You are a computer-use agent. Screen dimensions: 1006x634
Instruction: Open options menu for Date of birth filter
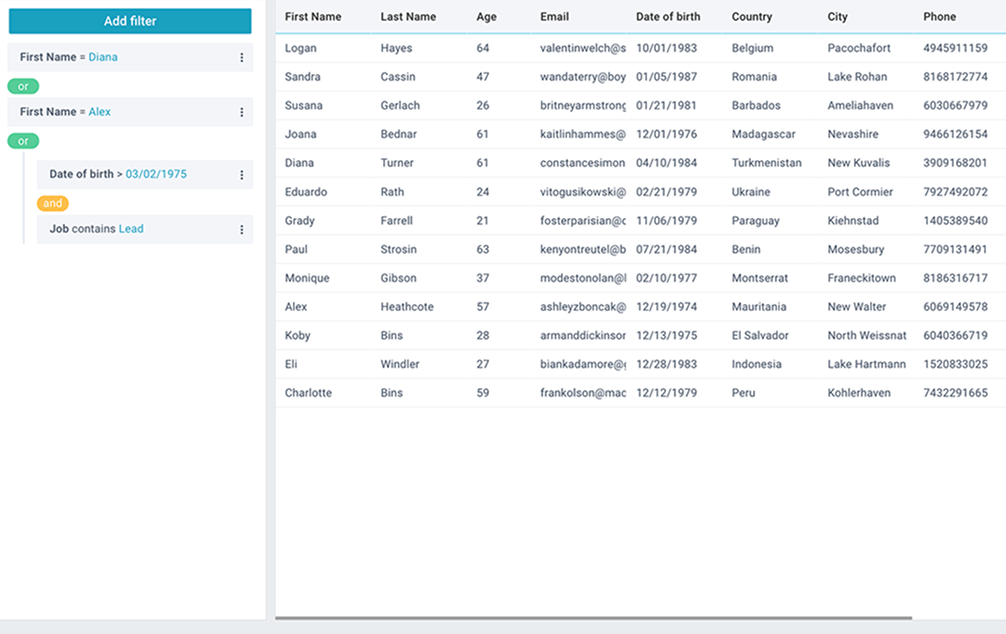pyautogui.click(x=242, y=175)
